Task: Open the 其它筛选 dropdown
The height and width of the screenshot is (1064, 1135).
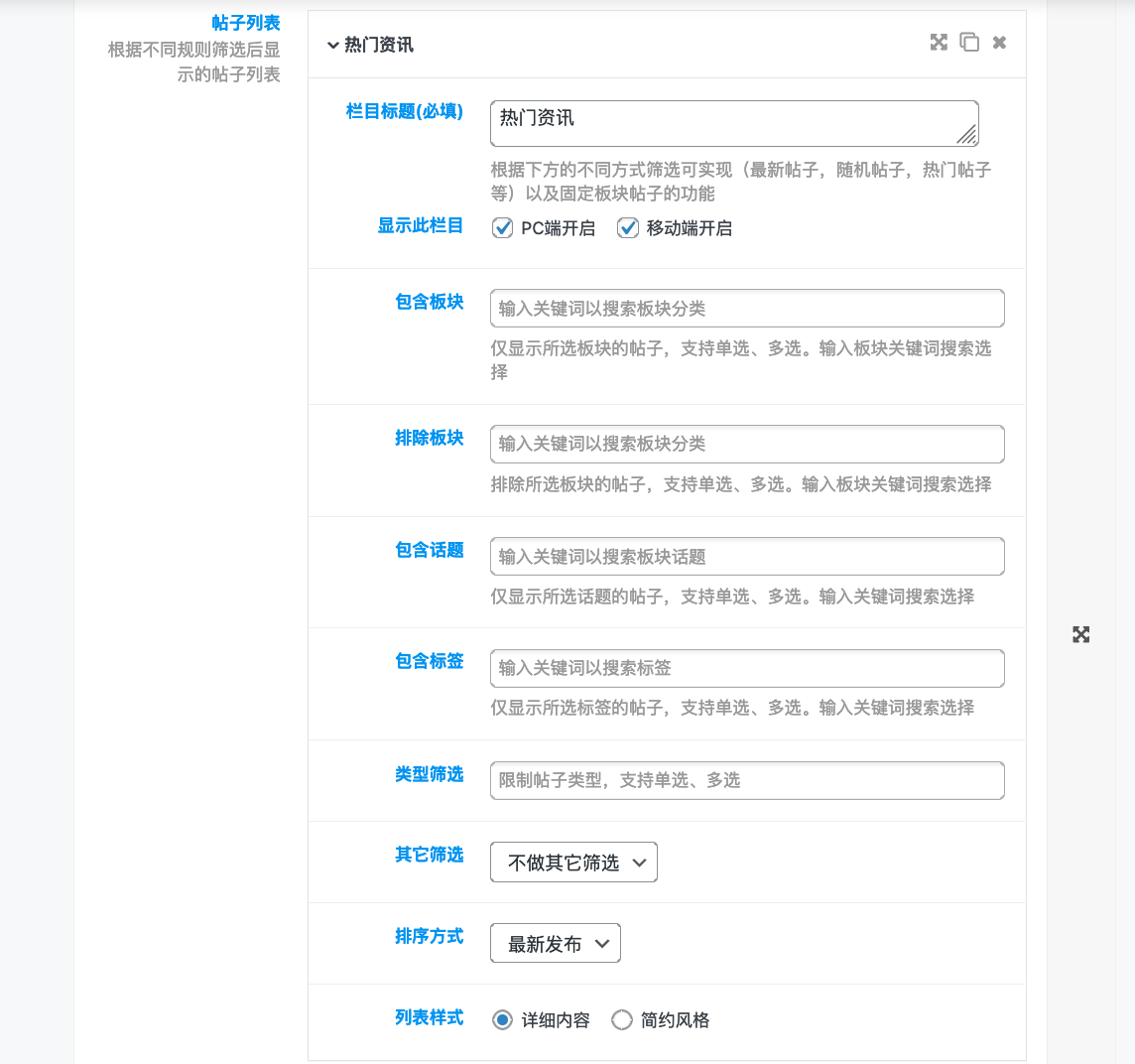Action: coord(573,862)
